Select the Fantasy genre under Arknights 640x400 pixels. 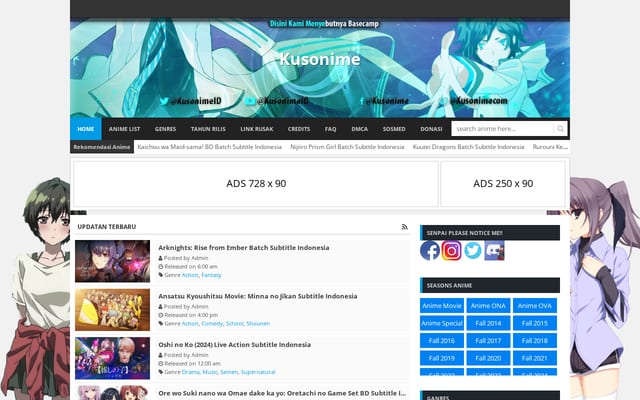pos(211,275)
